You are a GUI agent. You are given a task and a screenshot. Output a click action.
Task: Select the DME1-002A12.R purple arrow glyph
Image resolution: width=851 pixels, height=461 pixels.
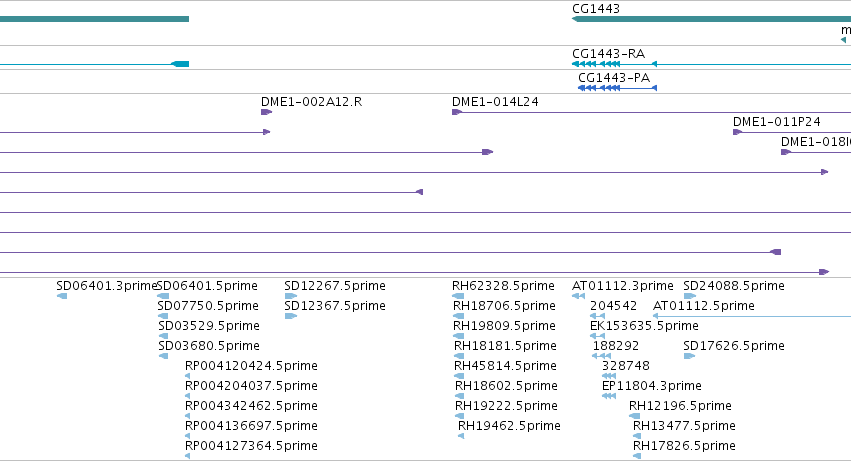coord(266,112)
